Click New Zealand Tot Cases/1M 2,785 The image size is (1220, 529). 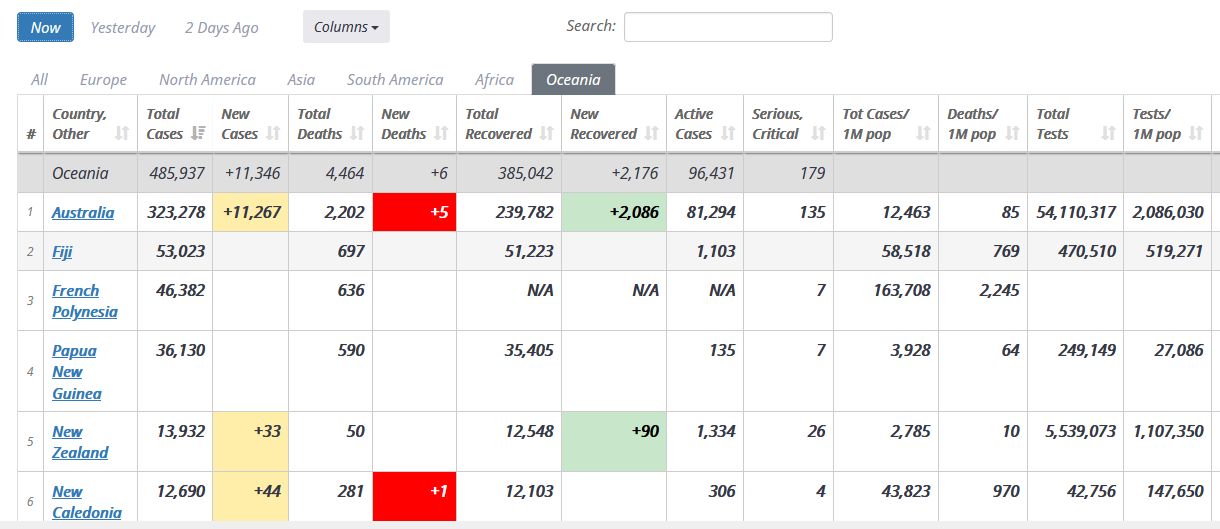click(910, 432)
